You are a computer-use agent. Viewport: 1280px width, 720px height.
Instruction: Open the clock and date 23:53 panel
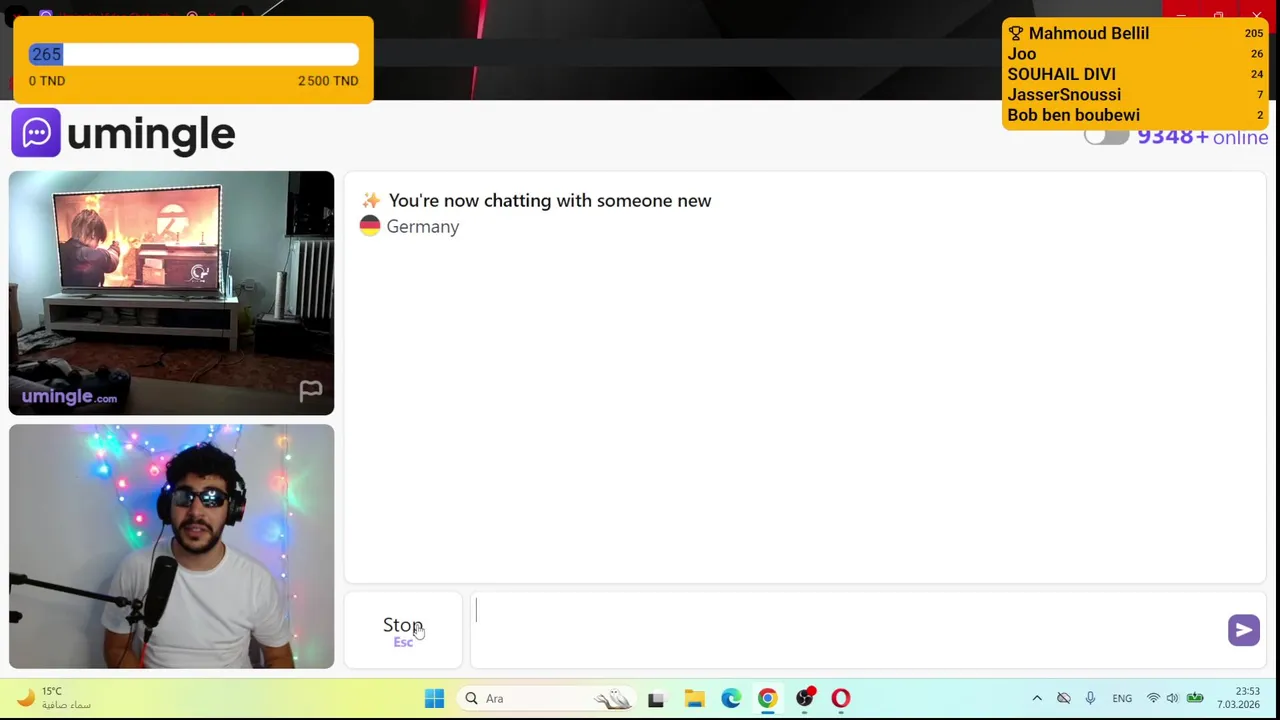coord(1238,698)
